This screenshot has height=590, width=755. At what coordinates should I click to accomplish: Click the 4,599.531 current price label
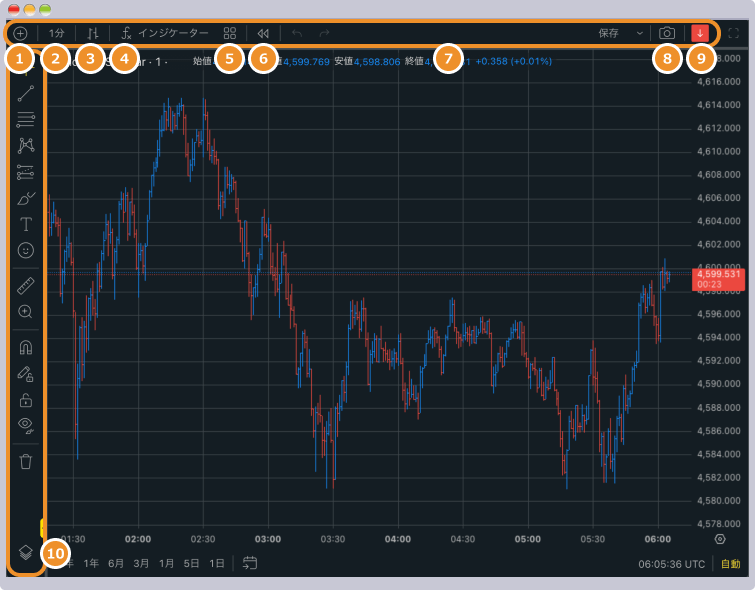pos(718,273)
